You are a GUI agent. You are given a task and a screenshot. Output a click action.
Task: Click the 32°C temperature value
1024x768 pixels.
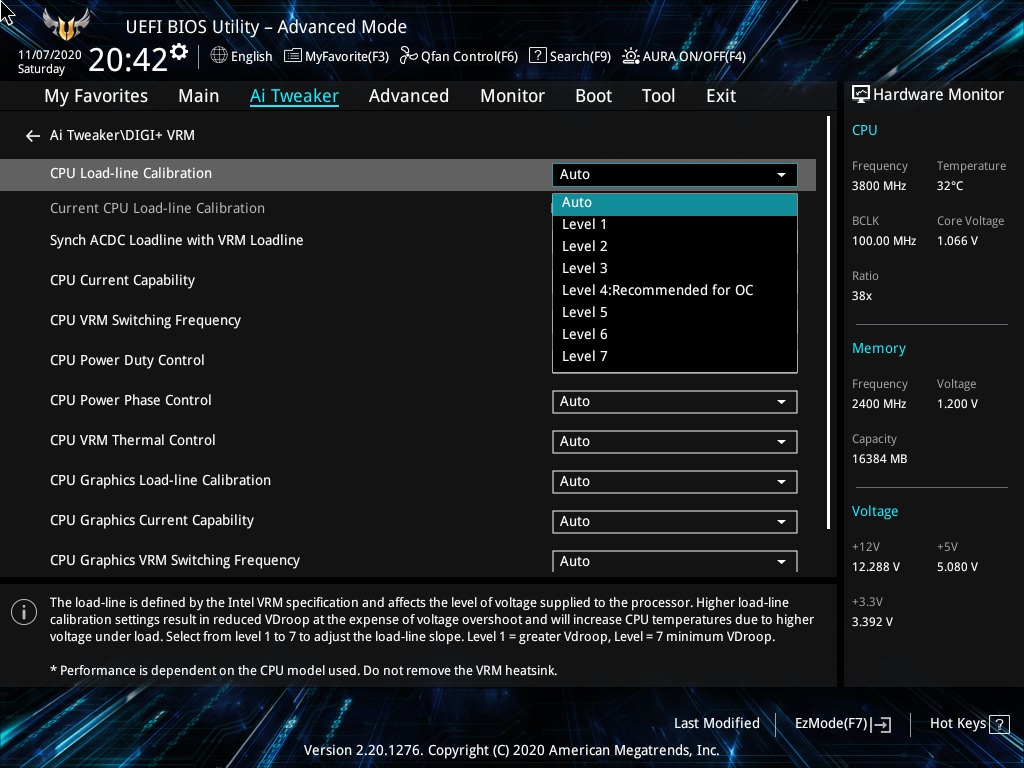coord(950,186)
